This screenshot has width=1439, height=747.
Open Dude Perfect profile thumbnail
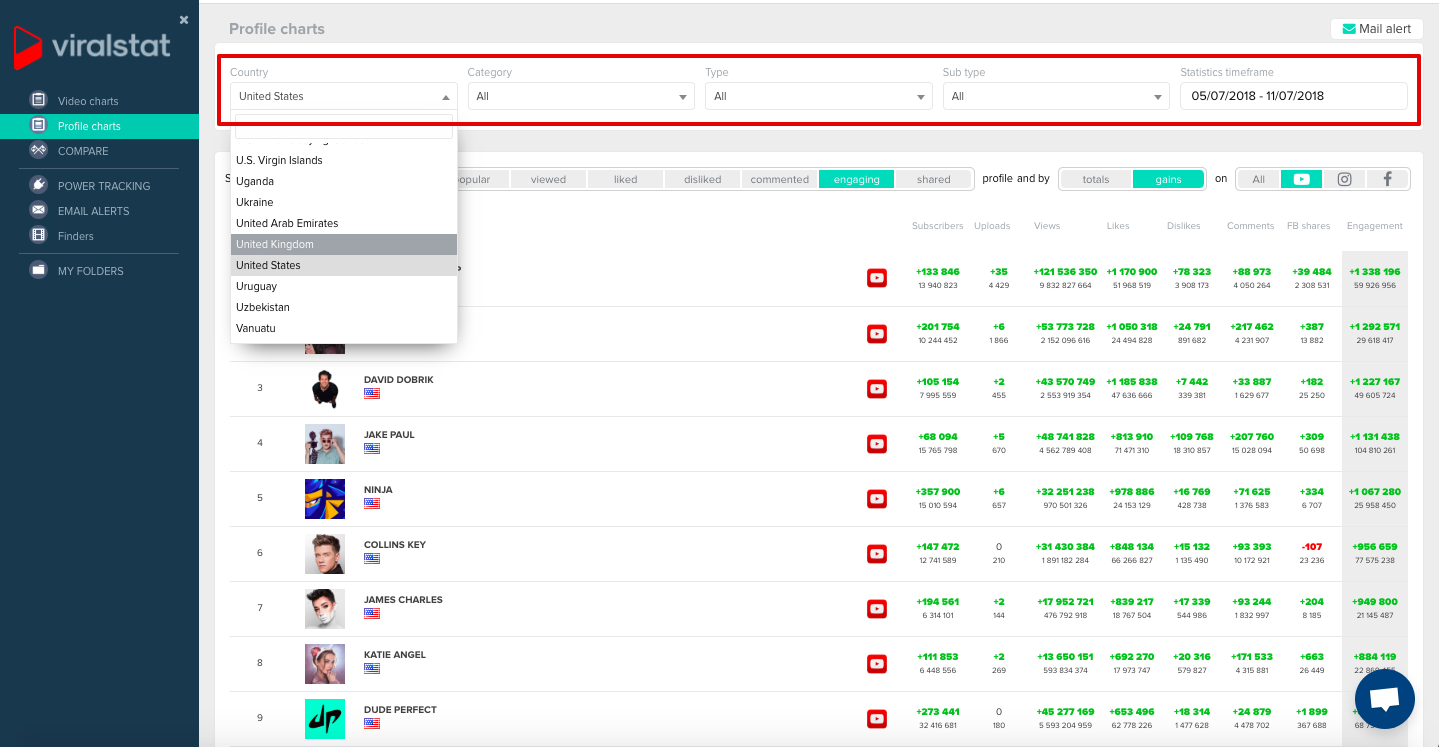point(324,718)
